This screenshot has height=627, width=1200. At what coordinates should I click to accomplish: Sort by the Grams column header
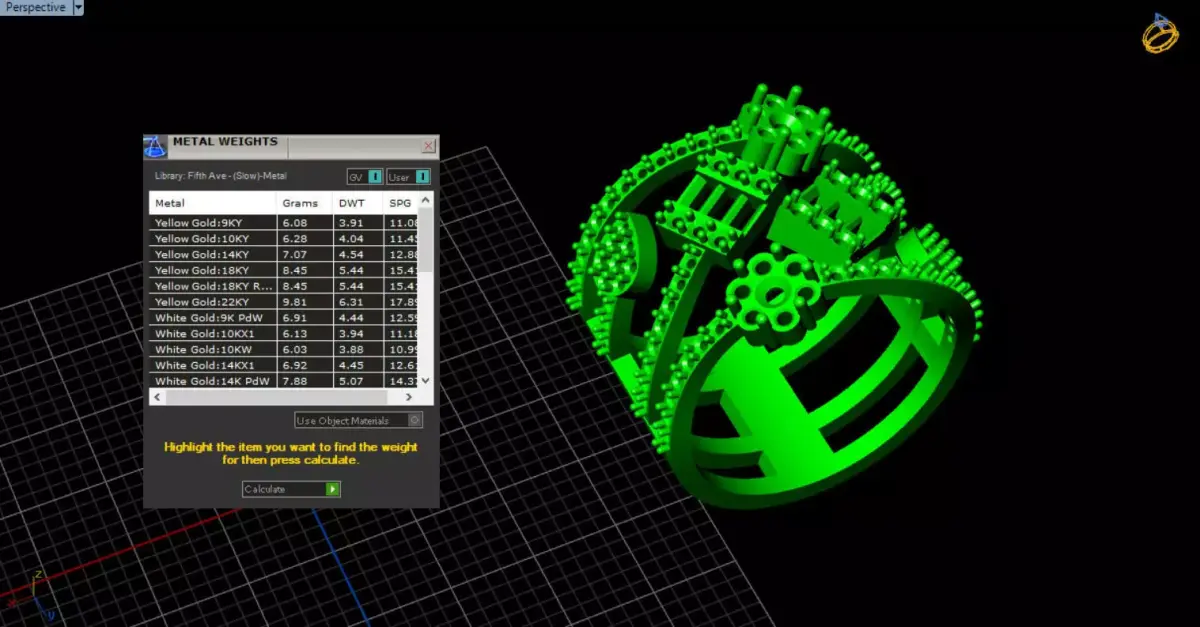click(x=304, y=203)
